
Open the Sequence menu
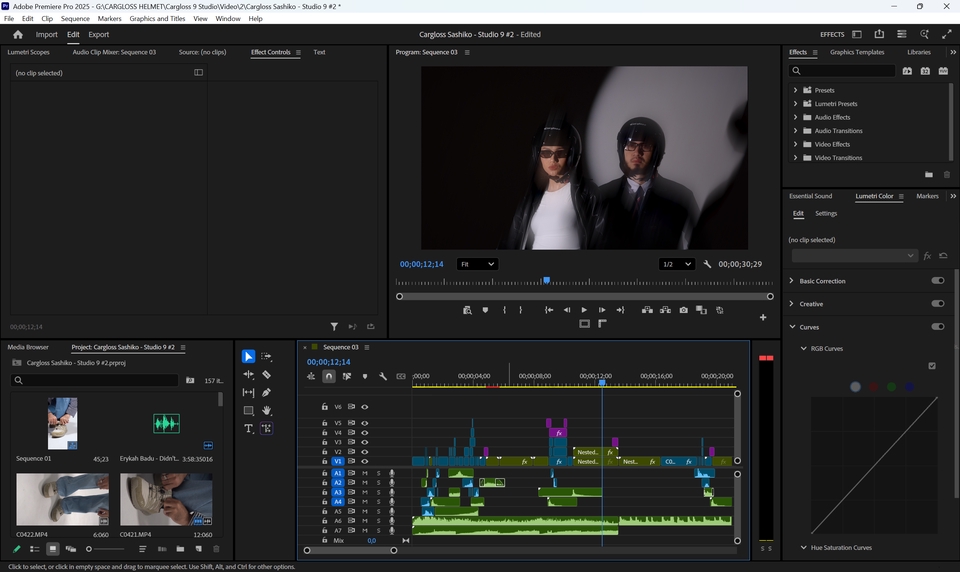click(75, 19)
